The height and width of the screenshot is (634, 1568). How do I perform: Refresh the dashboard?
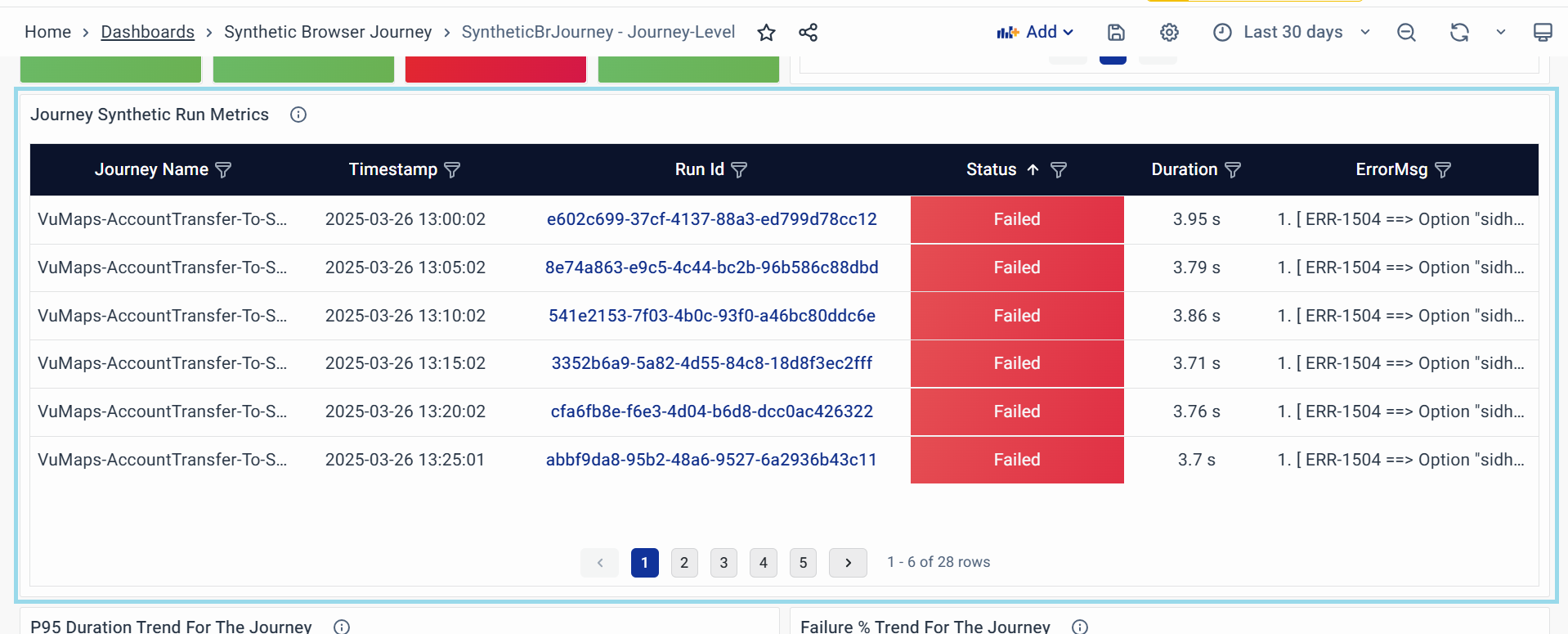pos(1459,33)
